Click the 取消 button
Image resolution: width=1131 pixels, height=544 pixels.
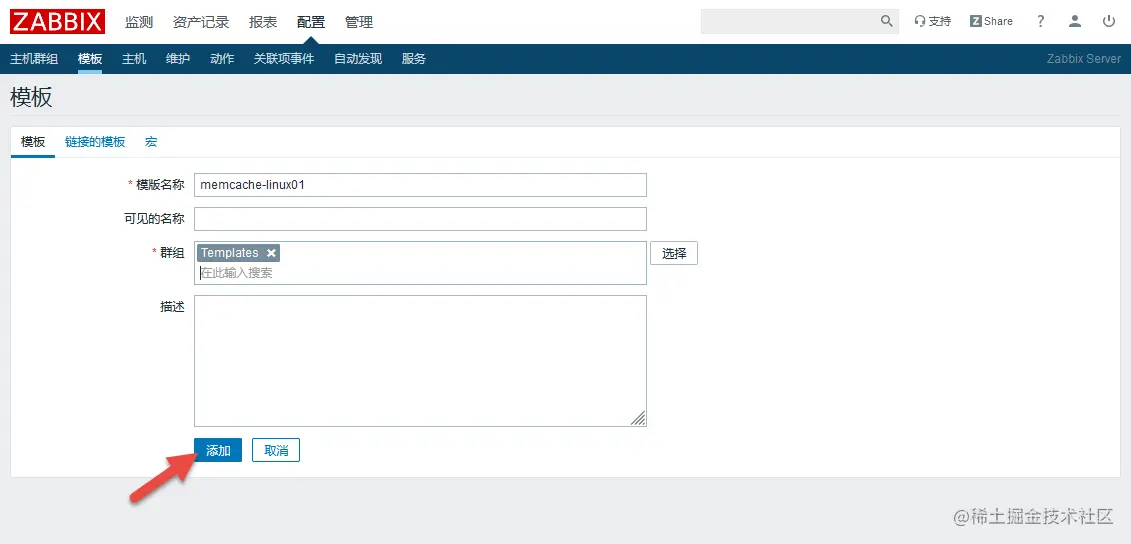point(276,450)
